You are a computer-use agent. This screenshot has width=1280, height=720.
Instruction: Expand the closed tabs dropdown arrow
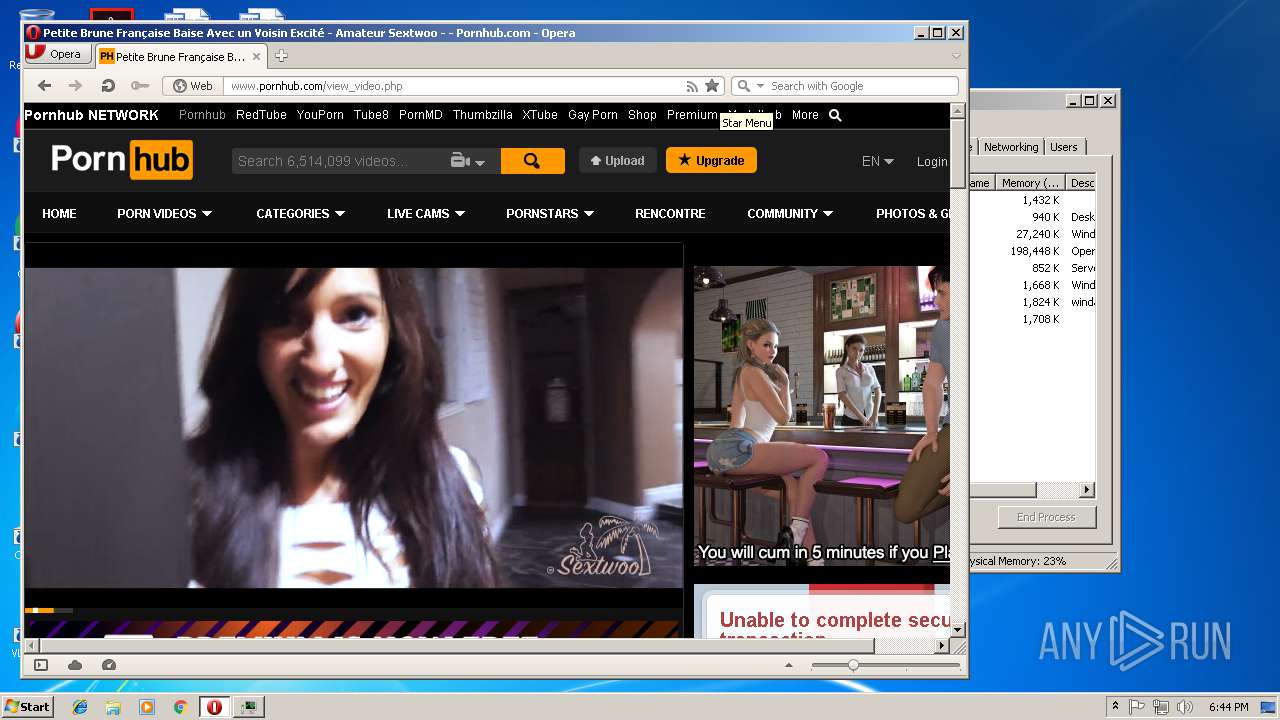[956, 56]
